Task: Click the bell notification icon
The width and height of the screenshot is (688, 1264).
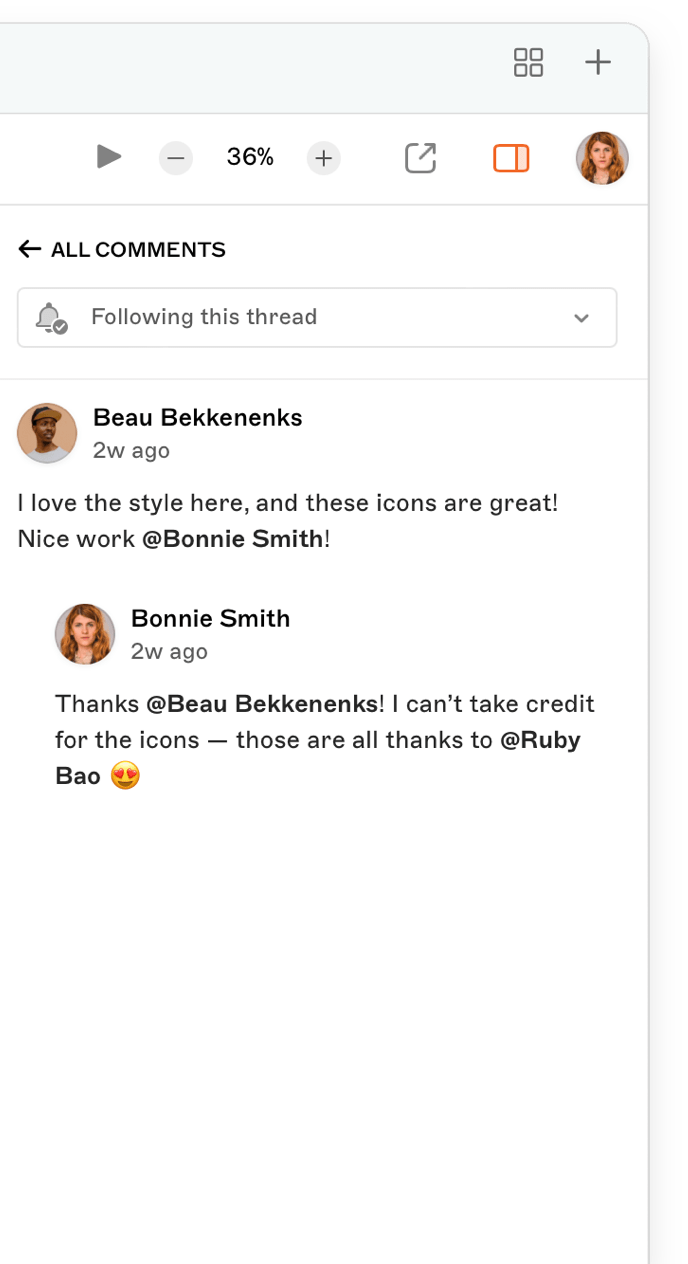Action: (x=49, y=318)
